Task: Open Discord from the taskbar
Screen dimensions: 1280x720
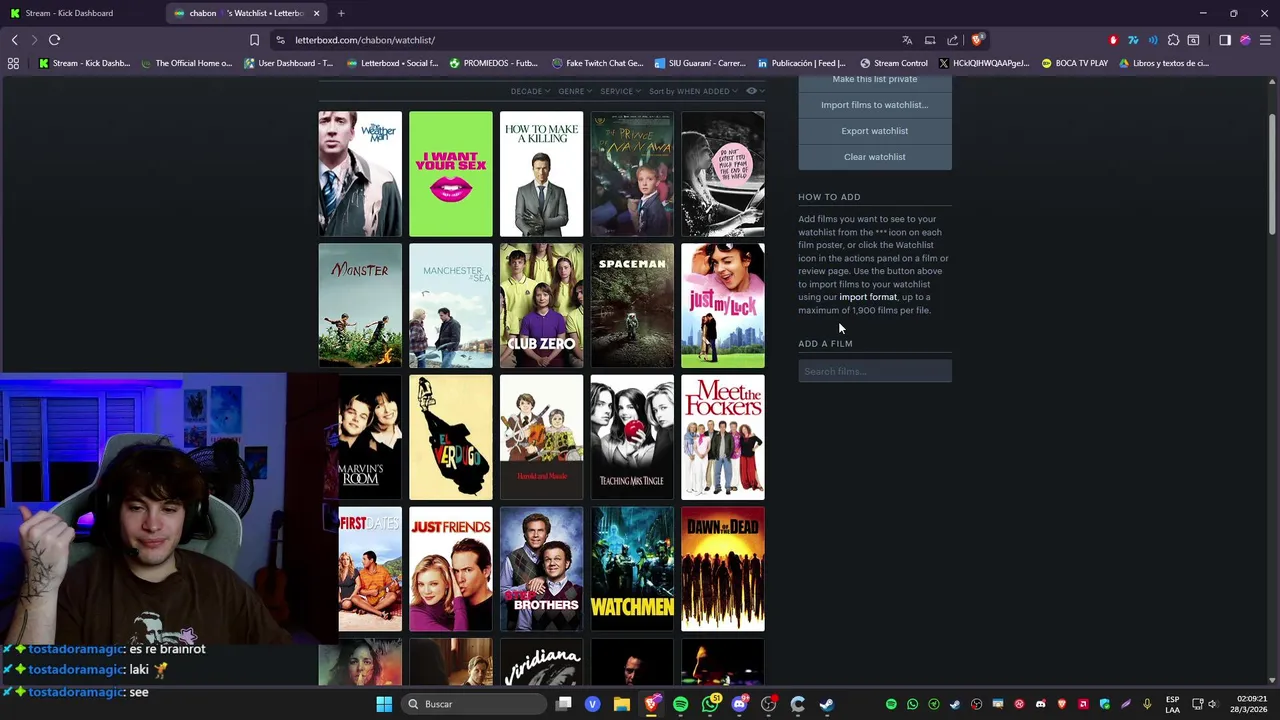Action: 739,704
